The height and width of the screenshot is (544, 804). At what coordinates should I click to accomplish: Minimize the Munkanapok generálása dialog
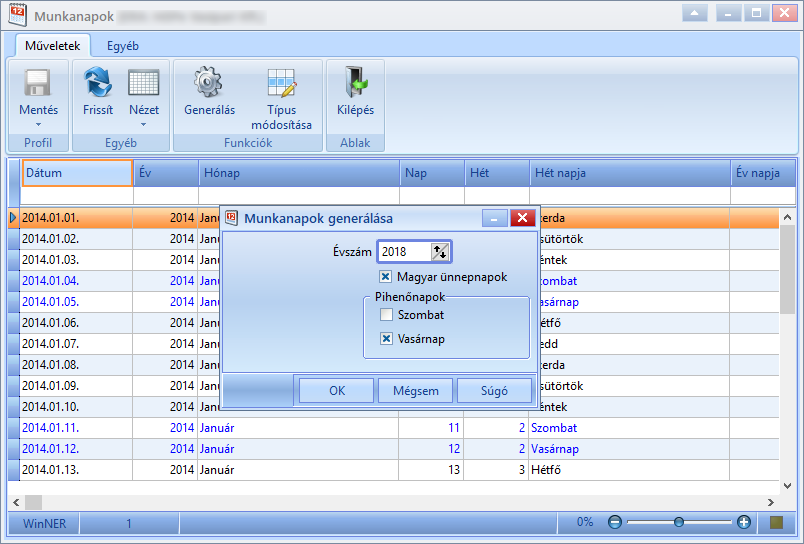tap(494, 218)
